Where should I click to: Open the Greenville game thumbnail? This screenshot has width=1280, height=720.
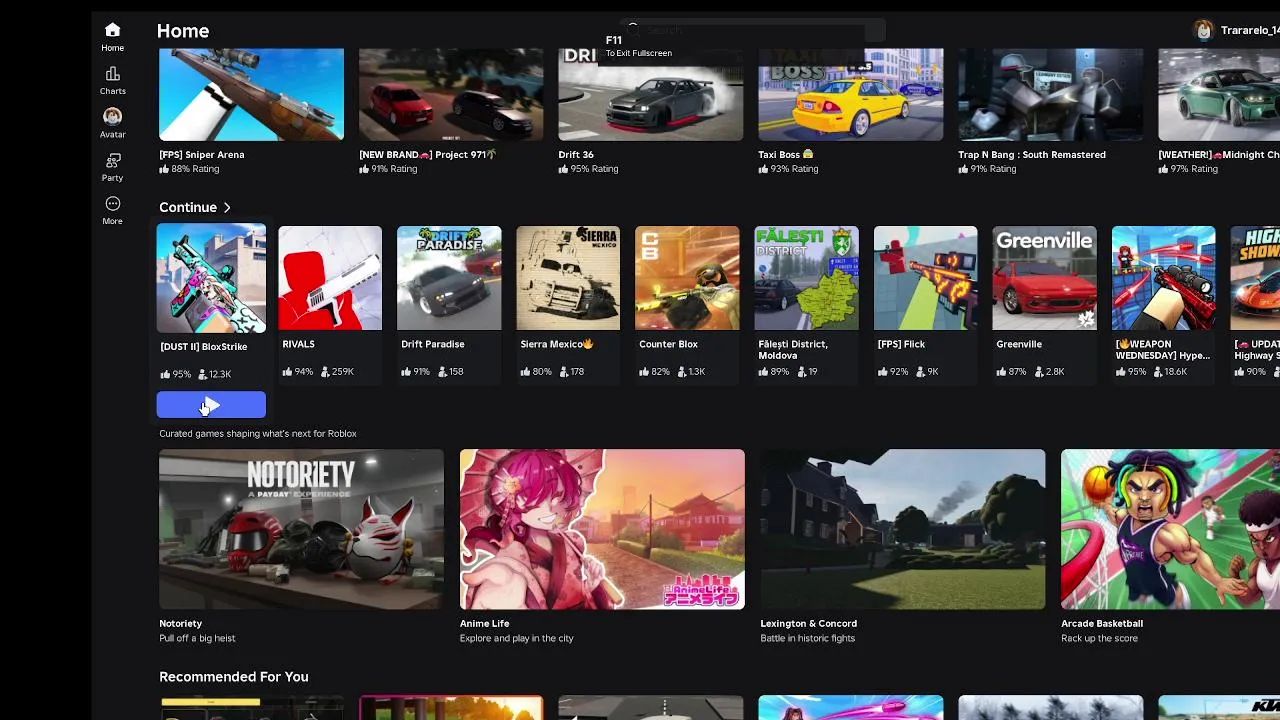(1044, 278)
